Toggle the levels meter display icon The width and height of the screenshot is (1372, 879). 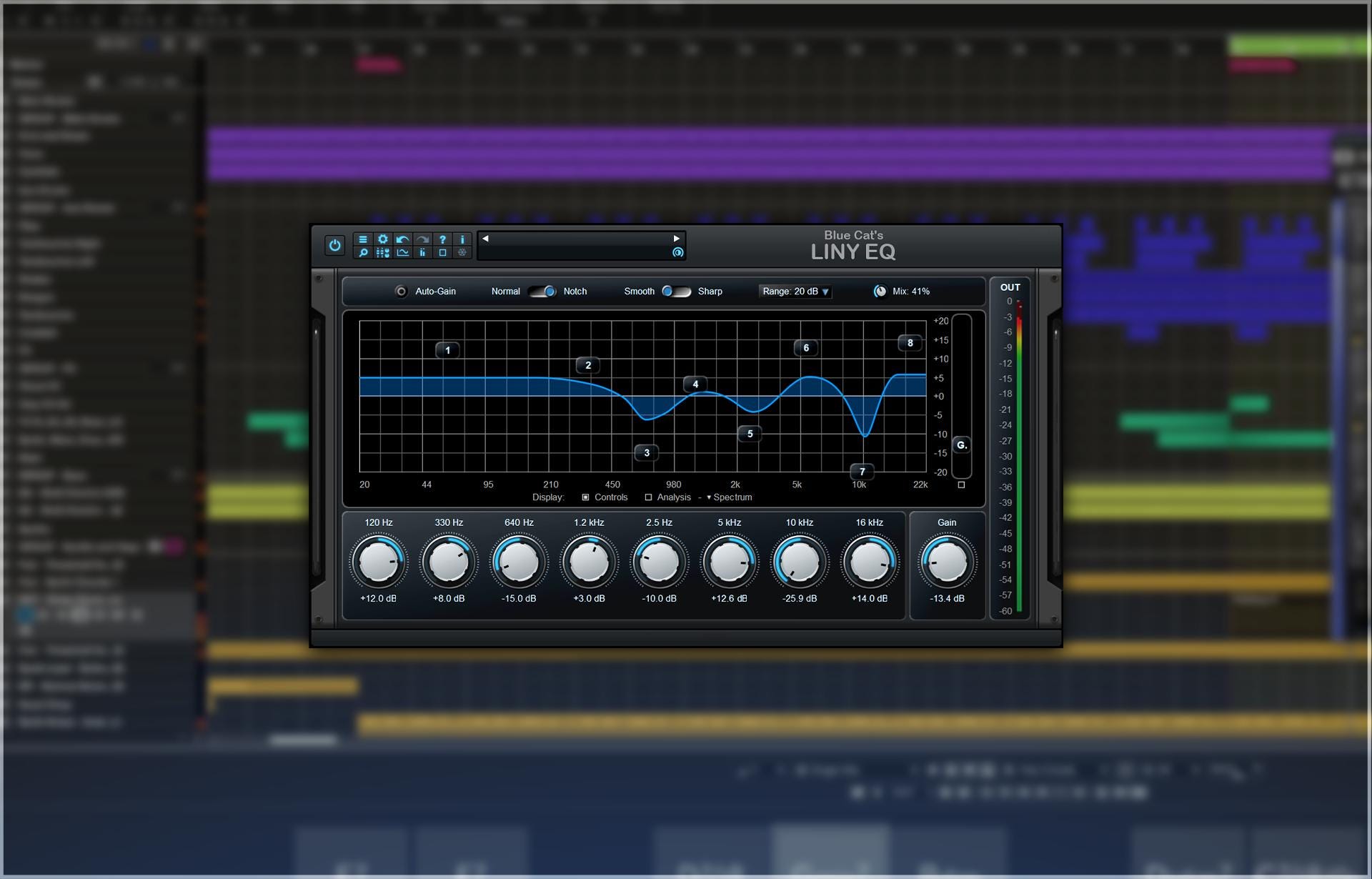click(422, 252)
